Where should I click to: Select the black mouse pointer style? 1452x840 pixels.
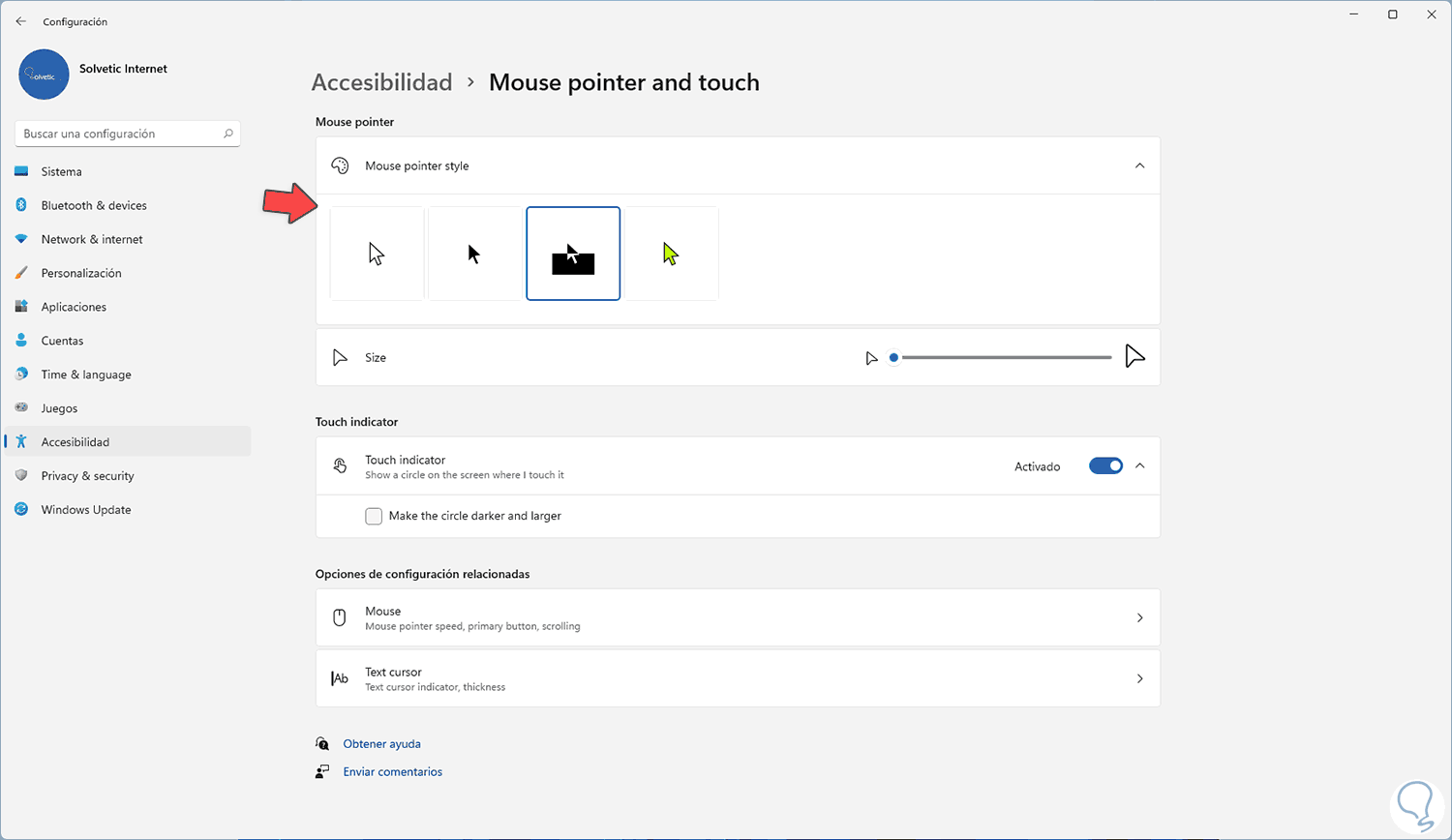pos(474,254)
